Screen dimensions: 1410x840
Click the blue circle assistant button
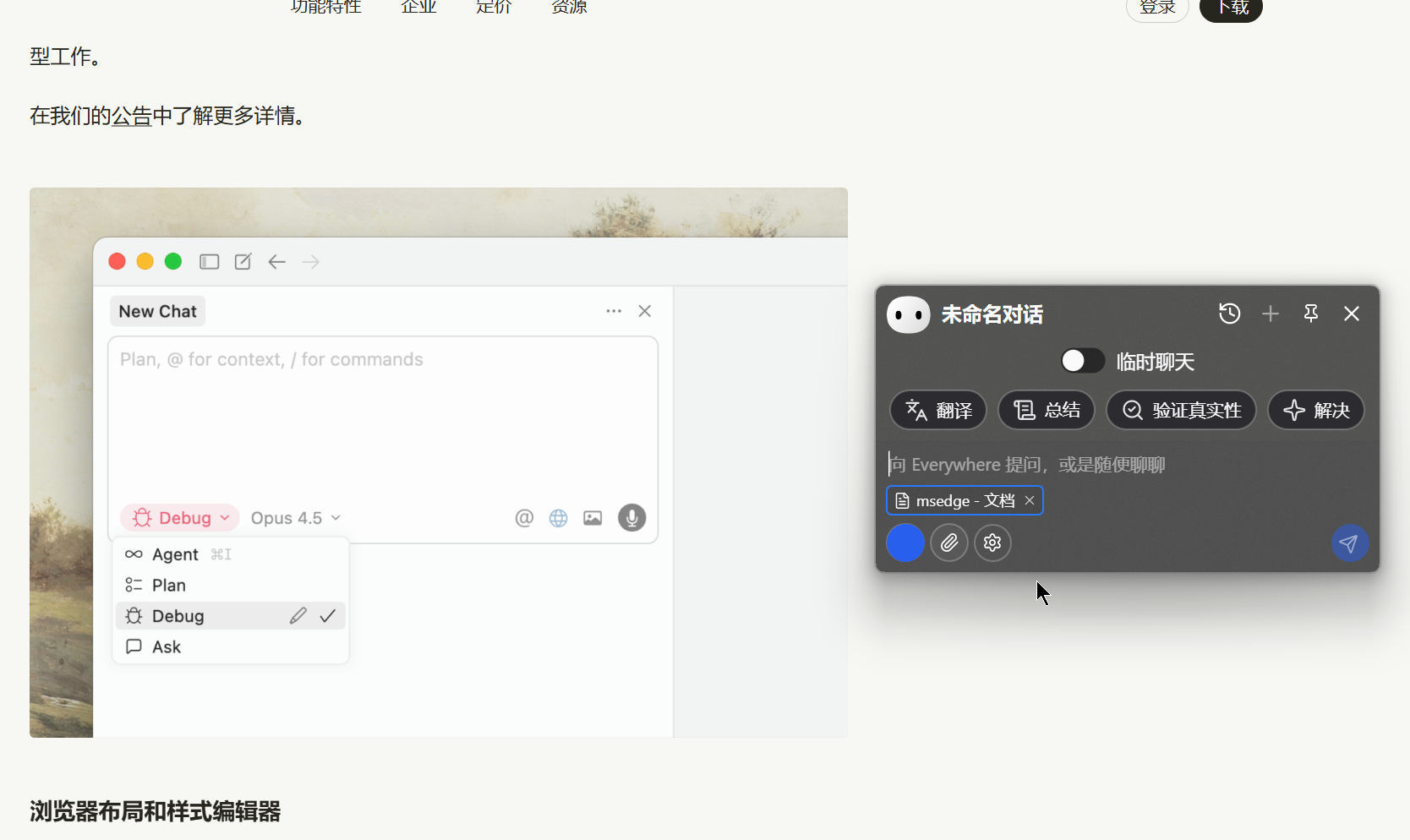pos(905,543)
